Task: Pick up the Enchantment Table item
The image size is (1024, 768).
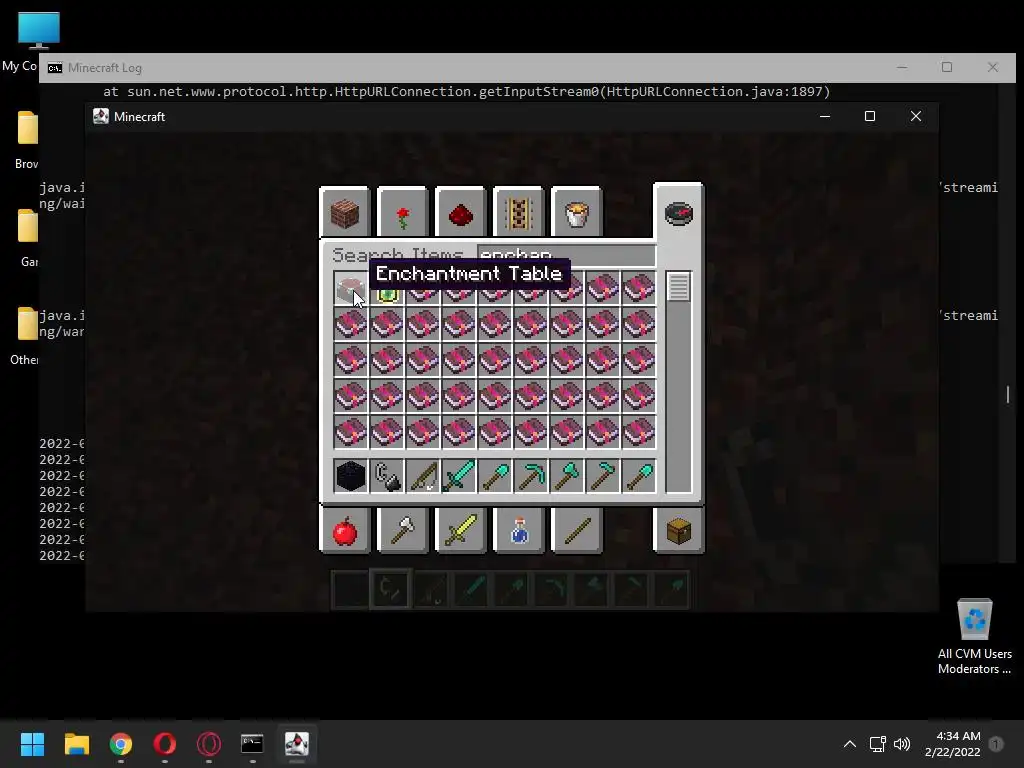Action: pyautogui.click(x=351, y=287)
